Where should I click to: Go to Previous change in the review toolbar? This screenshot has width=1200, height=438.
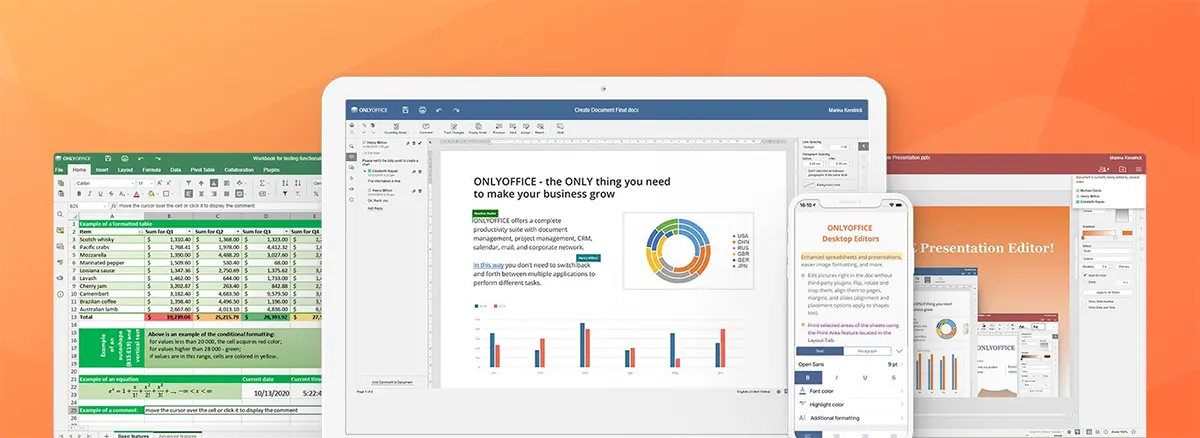coord(499,128)
